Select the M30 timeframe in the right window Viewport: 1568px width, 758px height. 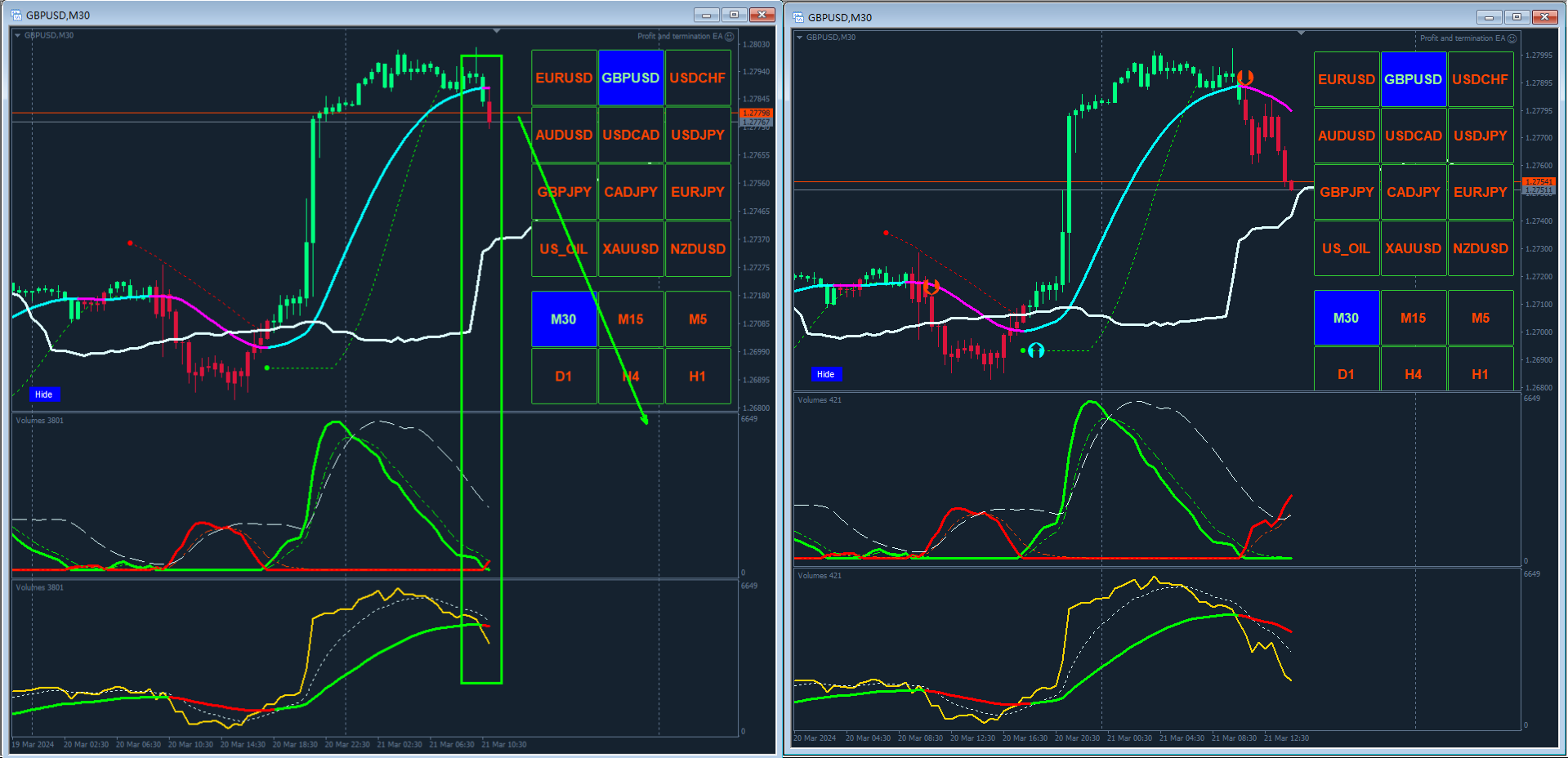tap(1347, 318)
